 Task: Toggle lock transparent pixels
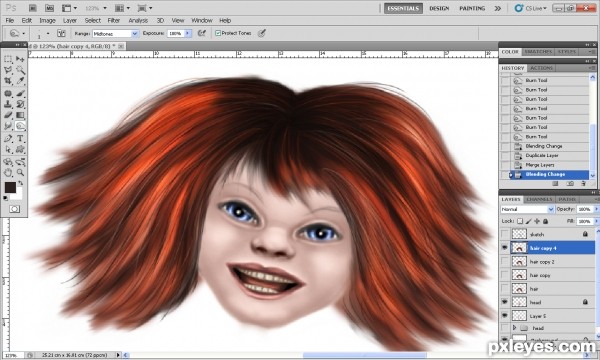click(520, 221)
